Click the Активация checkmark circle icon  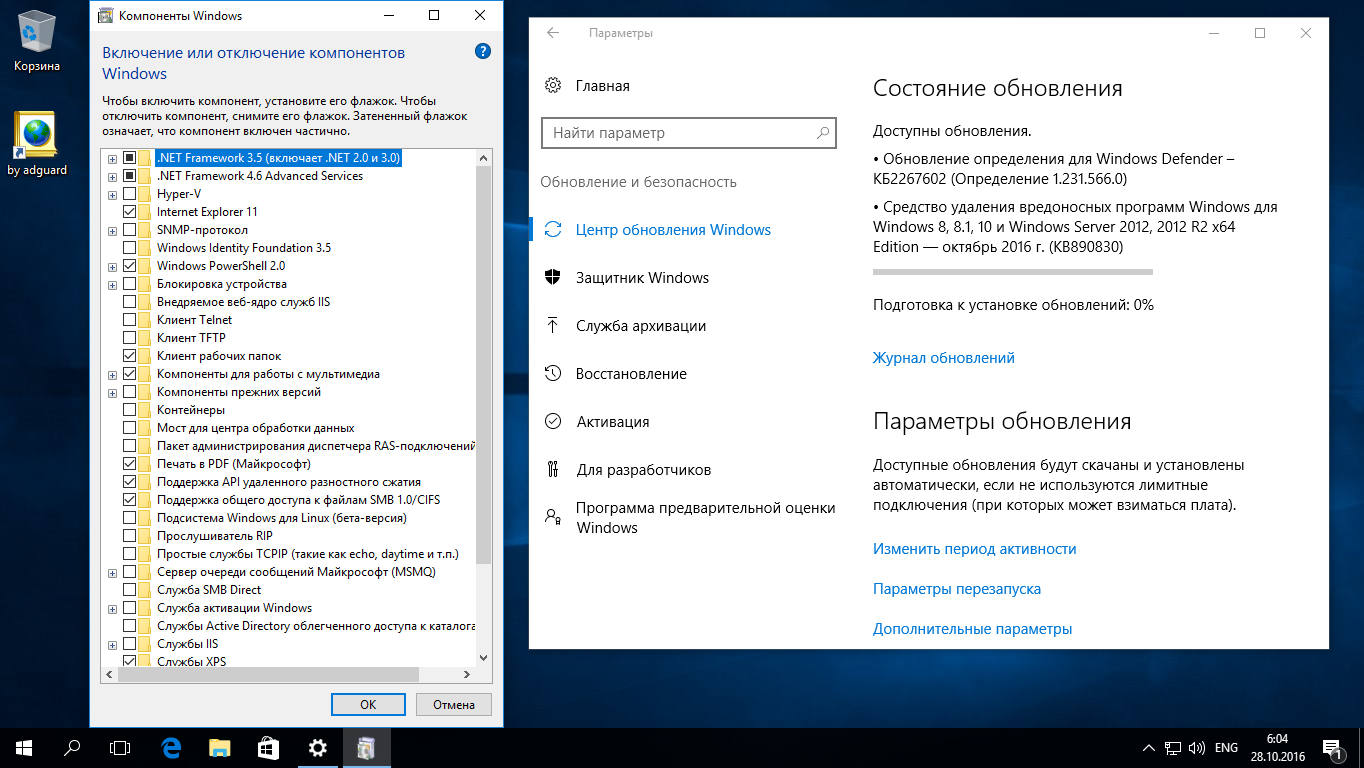[x=553, y=422]
